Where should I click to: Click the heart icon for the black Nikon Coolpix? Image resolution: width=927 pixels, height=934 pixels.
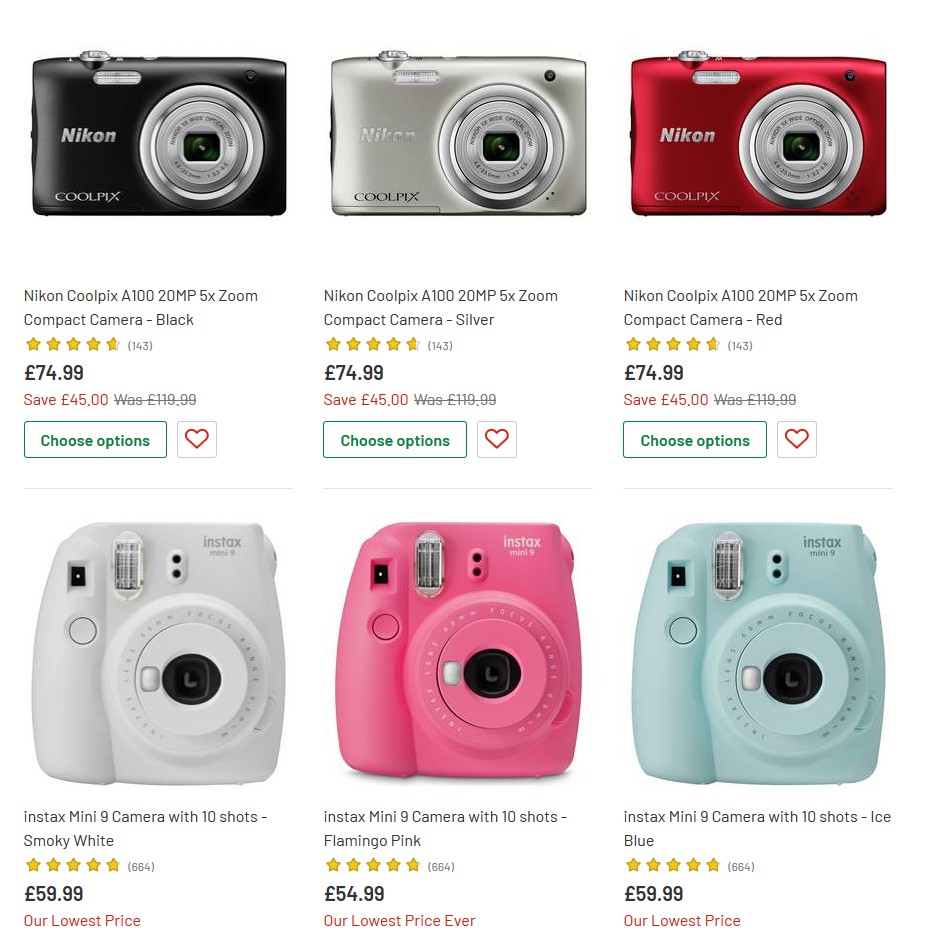[x=196, y=439]
